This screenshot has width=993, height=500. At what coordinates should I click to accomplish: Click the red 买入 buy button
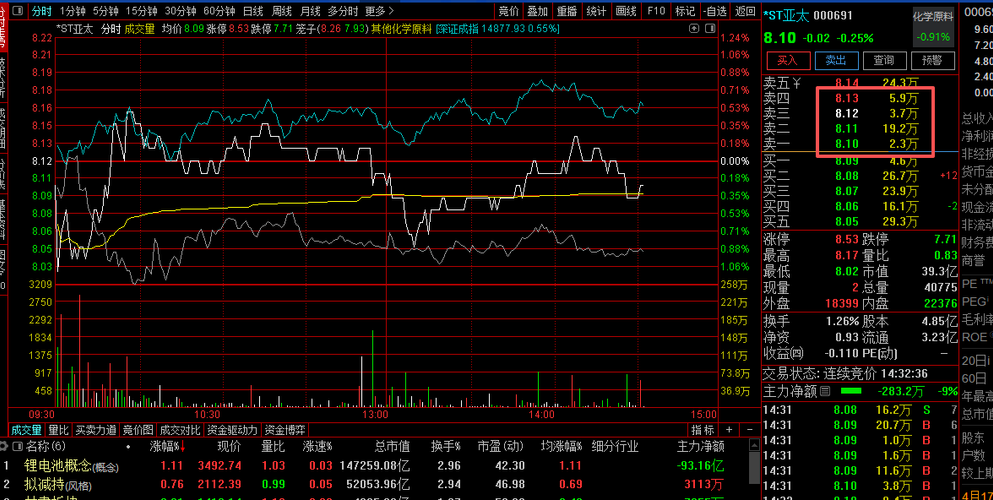788,60
